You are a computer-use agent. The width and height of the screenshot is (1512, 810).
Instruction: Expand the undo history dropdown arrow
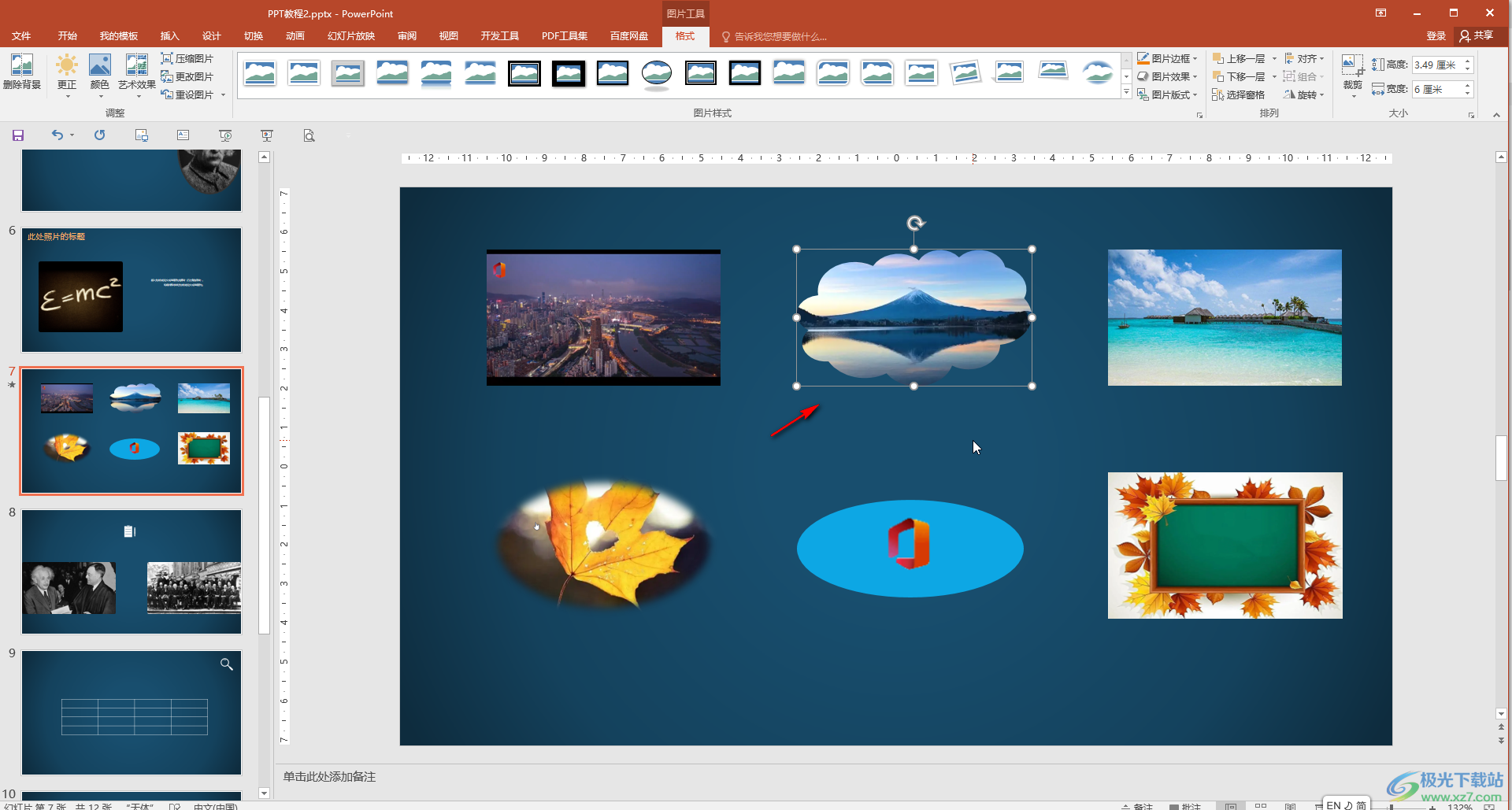pos(72,135)
